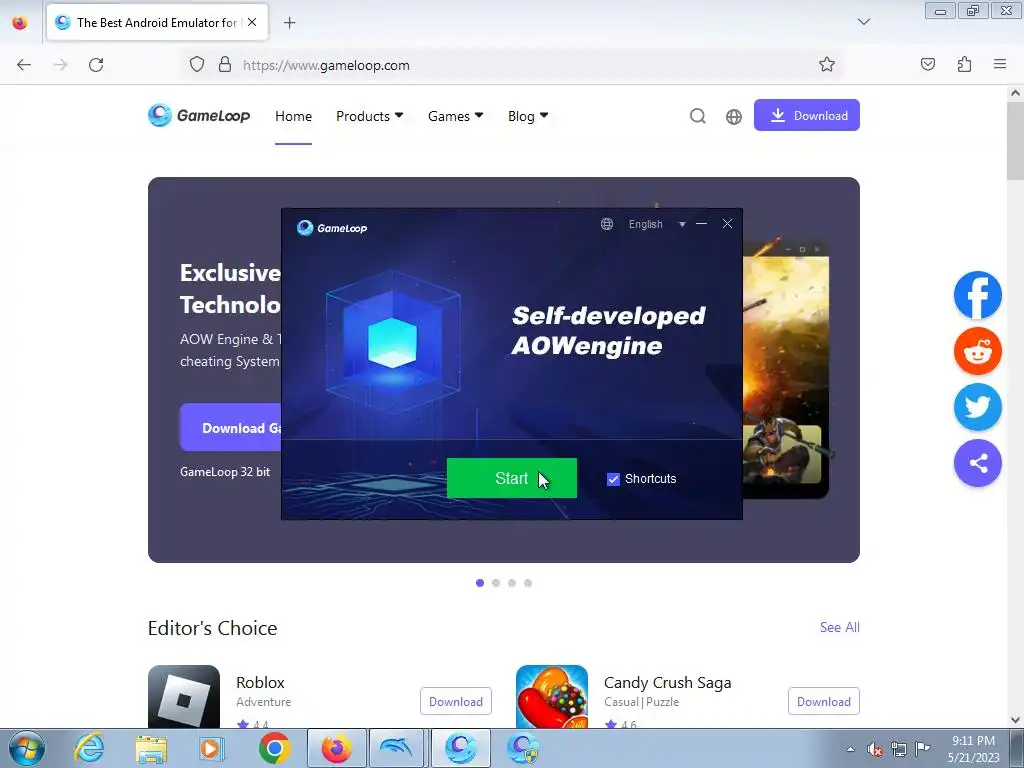Expand the Games dropdown menu

pos(455,116)
